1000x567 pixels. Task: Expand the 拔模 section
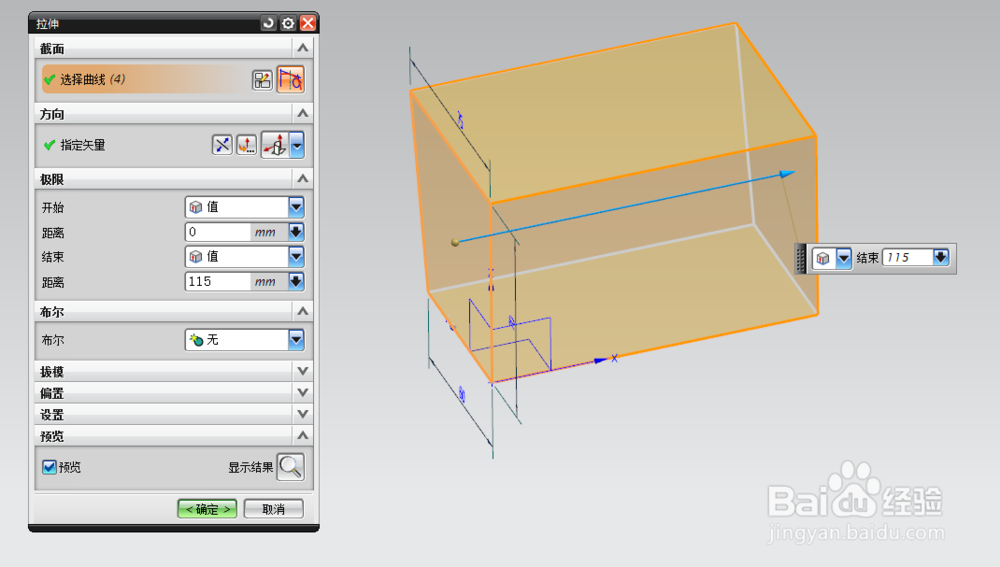coord(302,371)
